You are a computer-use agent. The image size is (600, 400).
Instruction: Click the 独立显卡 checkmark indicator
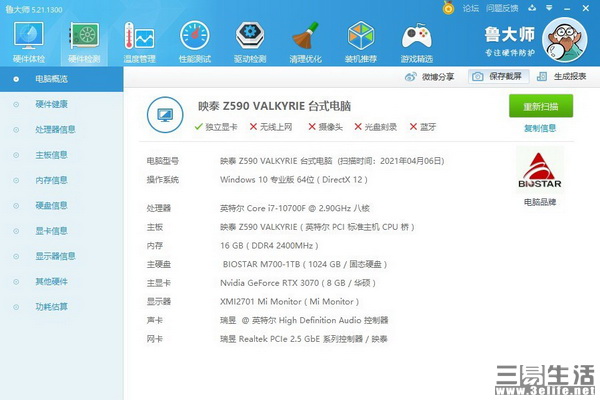click(x=216, y=127)
